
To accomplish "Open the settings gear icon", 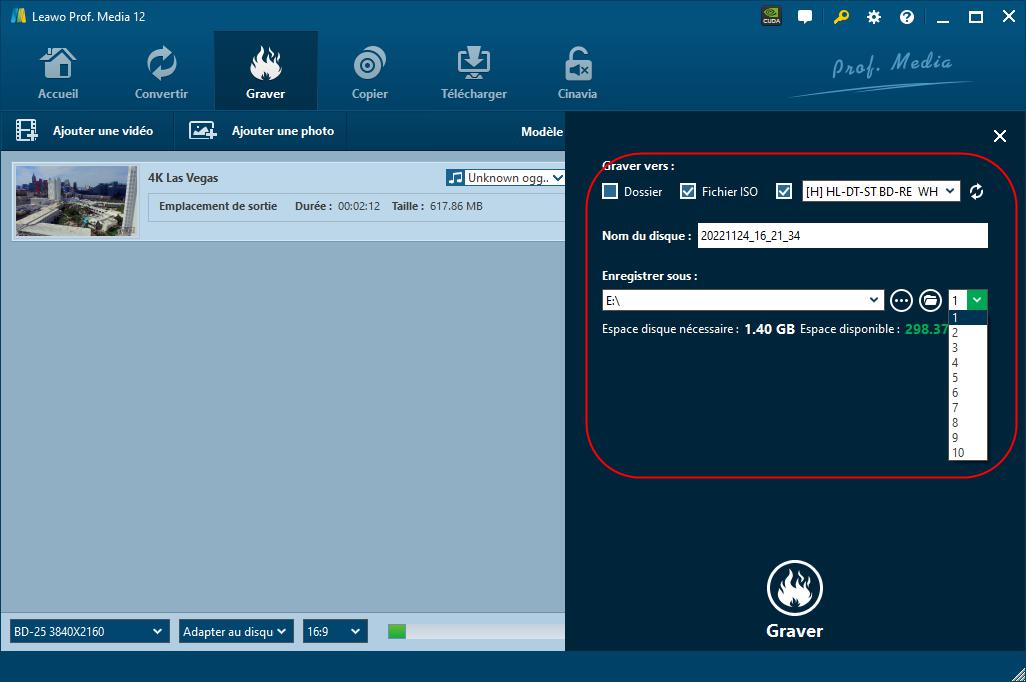I will click(x=874, y=17).
